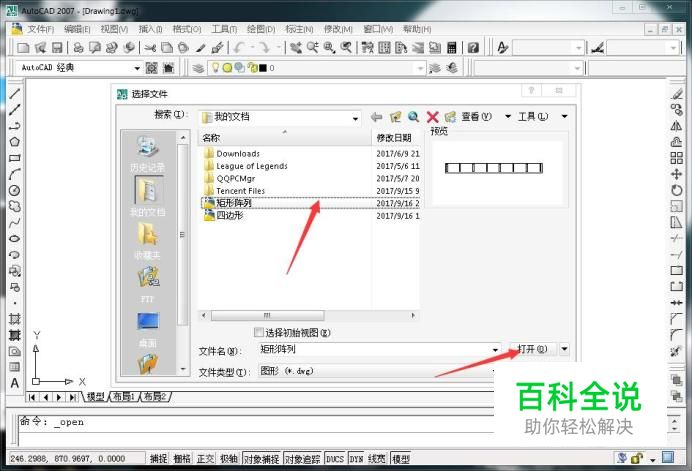Image resolution: width=692 pixels, height=471 pixels.
Task: Click the New drawing icon
Action: (x=23, y=47)
